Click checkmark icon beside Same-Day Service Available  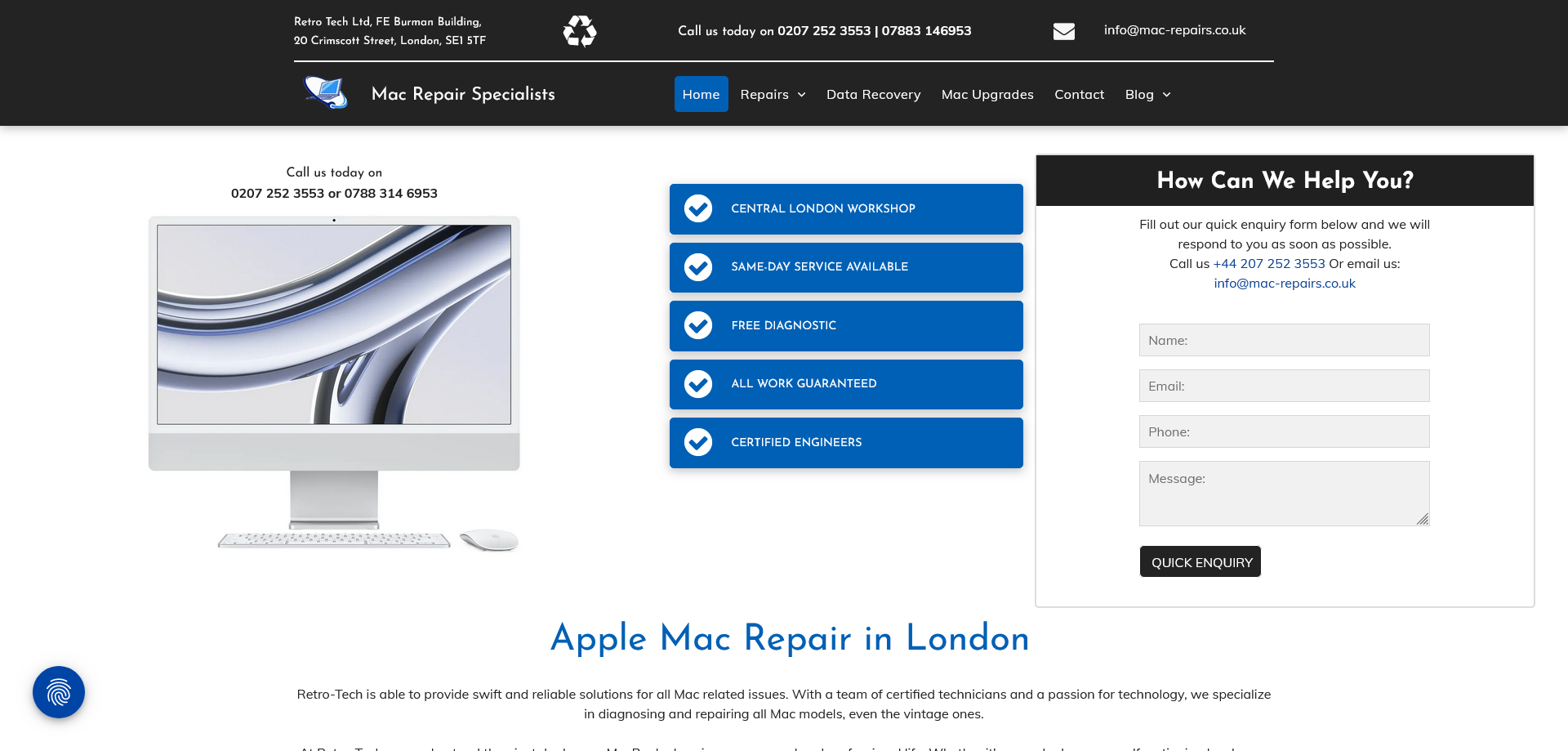[698, 267]
